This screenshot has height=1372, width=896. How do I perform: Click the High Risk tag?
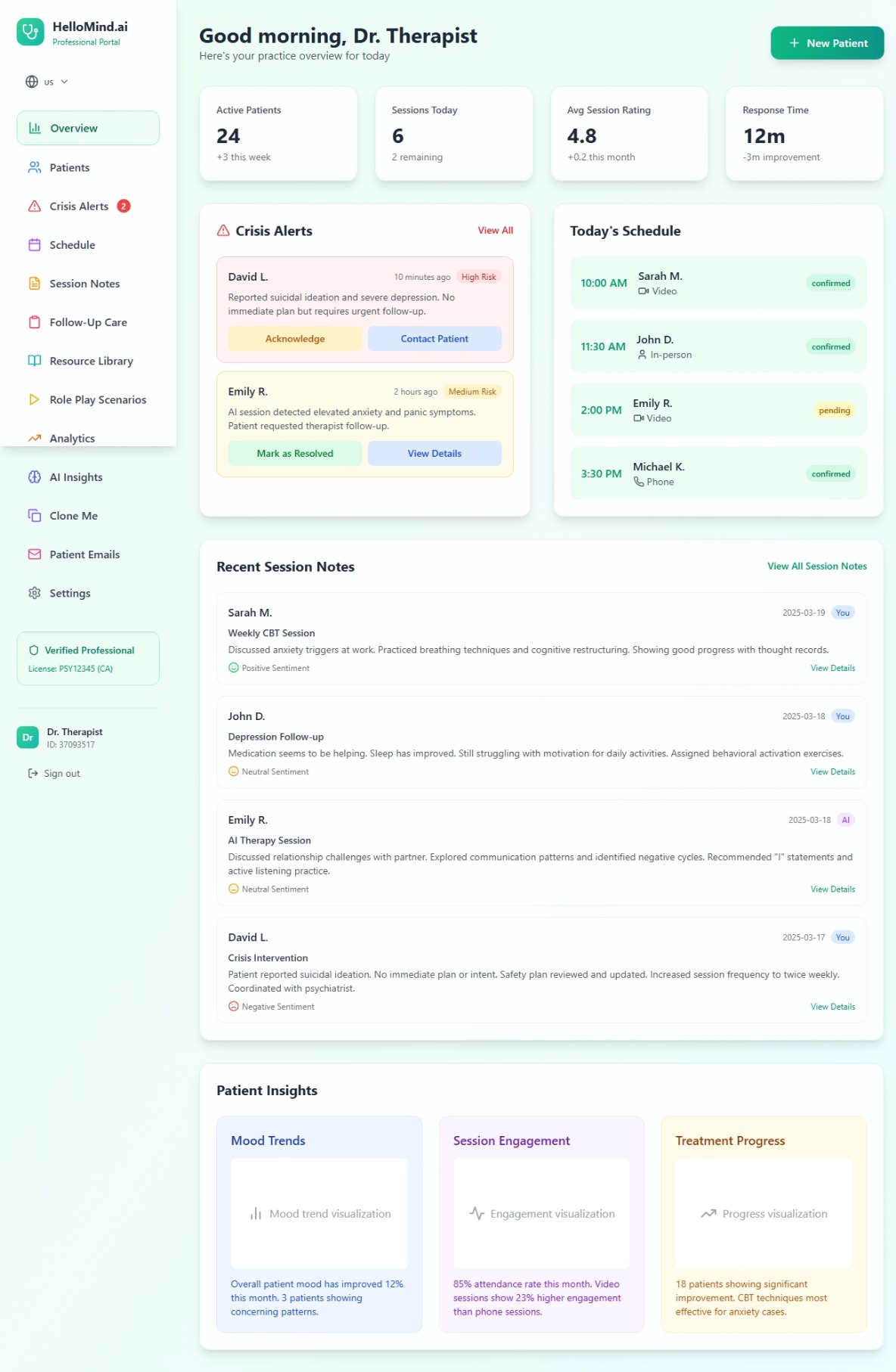[x=479, y=277]
